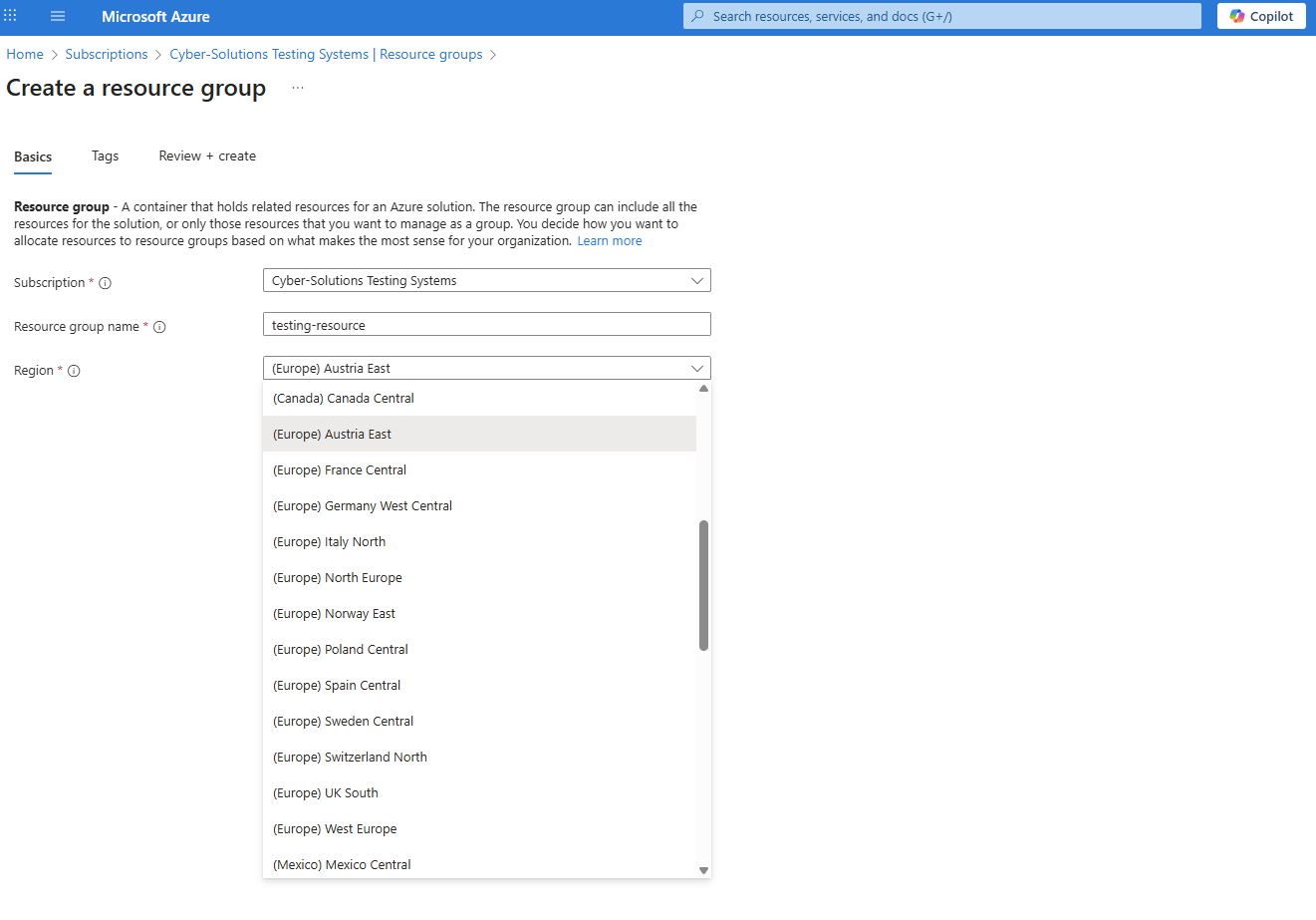Select (Europe) West Europe region
Screen dimensions: 1316x920
479,828
